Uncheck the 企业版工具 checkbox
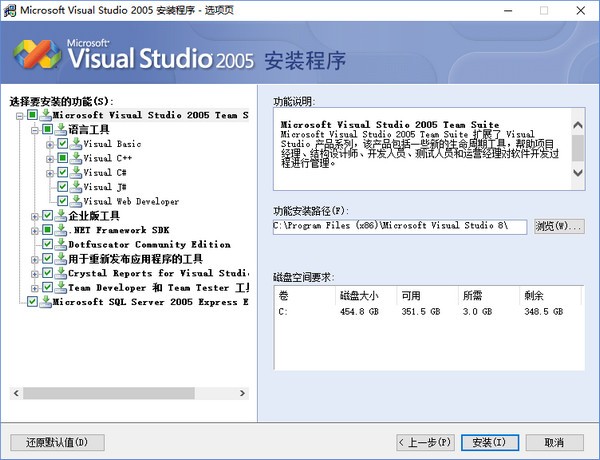Viewport: 600px width, 460px height. [x=47, y=215]
